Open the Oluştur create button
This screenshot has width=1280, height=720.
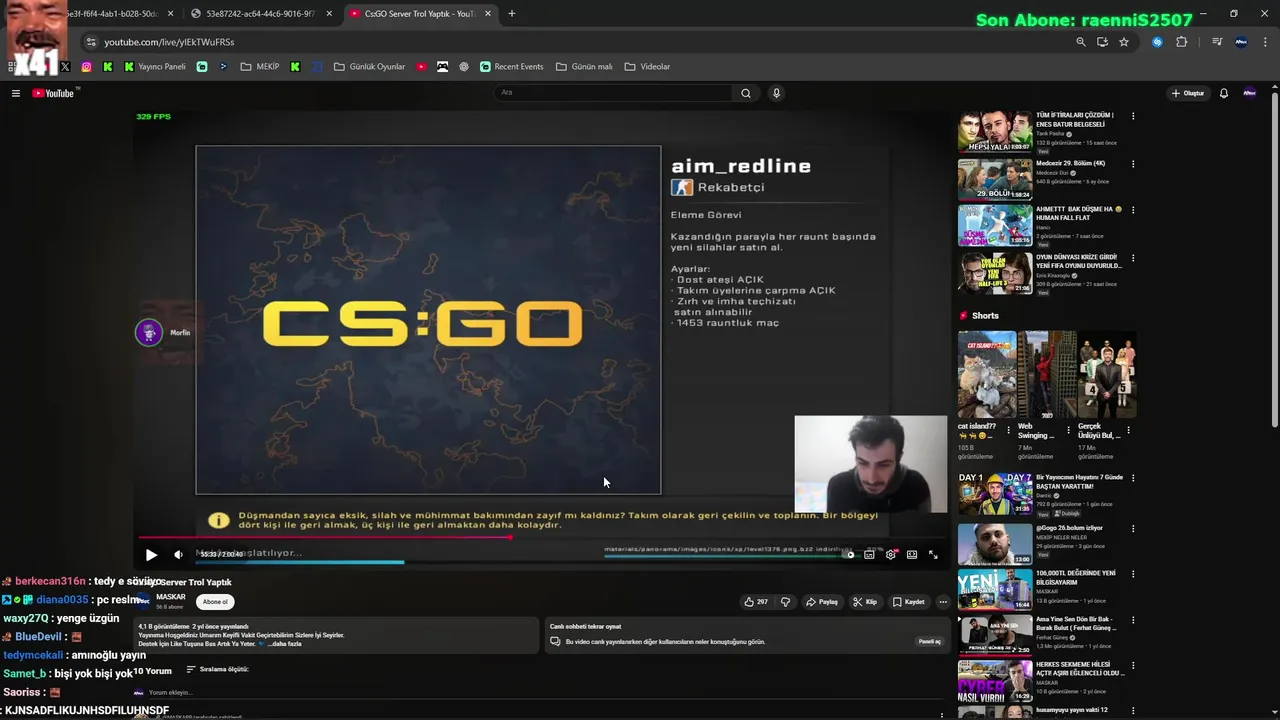(1188, 93)
